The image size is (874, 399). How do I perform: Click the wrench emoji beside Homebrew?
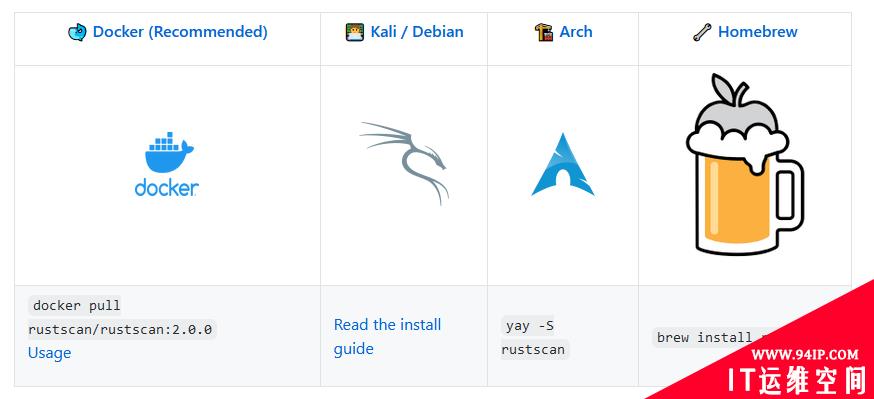[702, 32]
